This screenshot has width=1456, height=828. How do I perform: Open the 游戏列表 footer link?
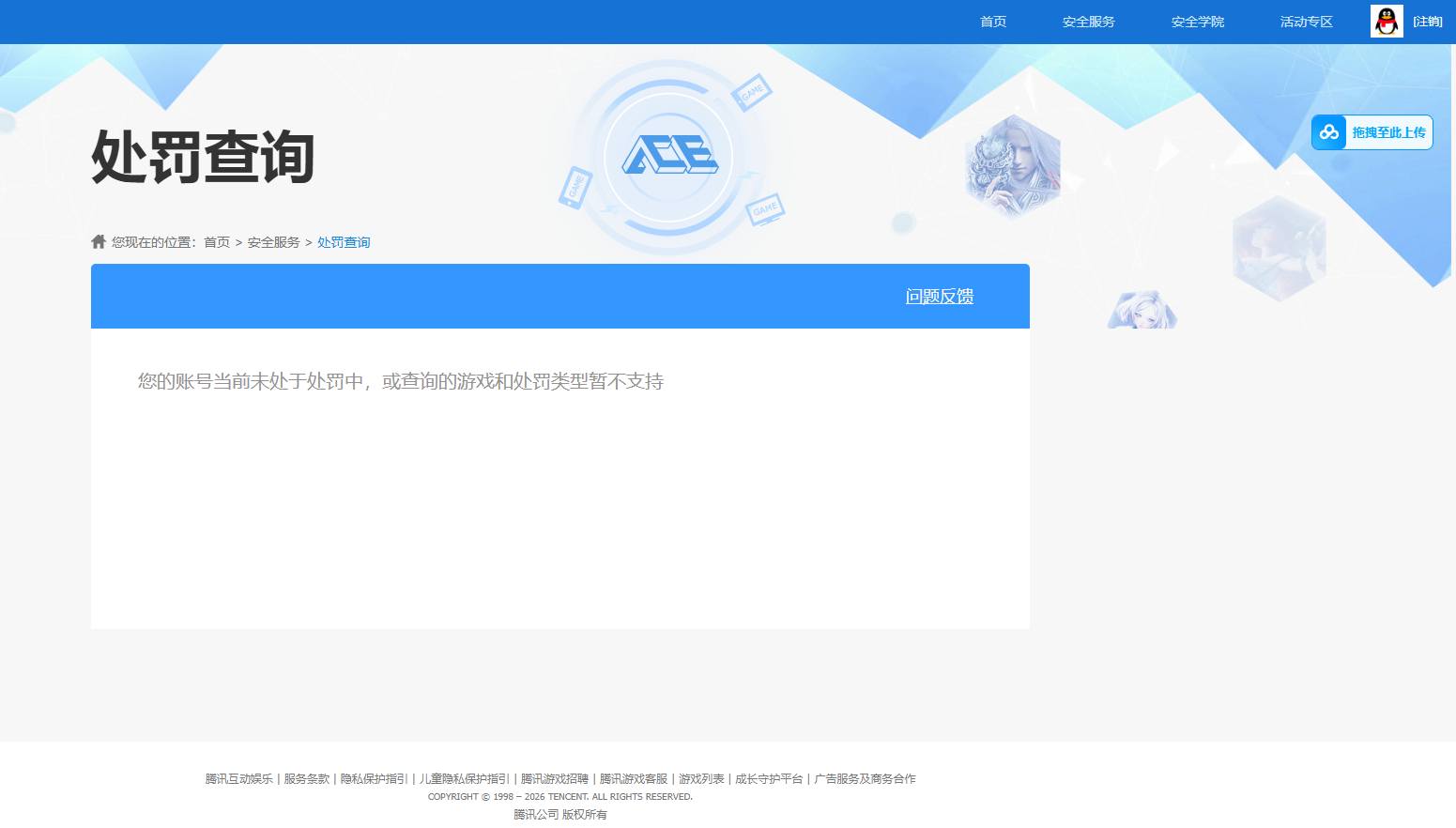(x=702, y=778)
